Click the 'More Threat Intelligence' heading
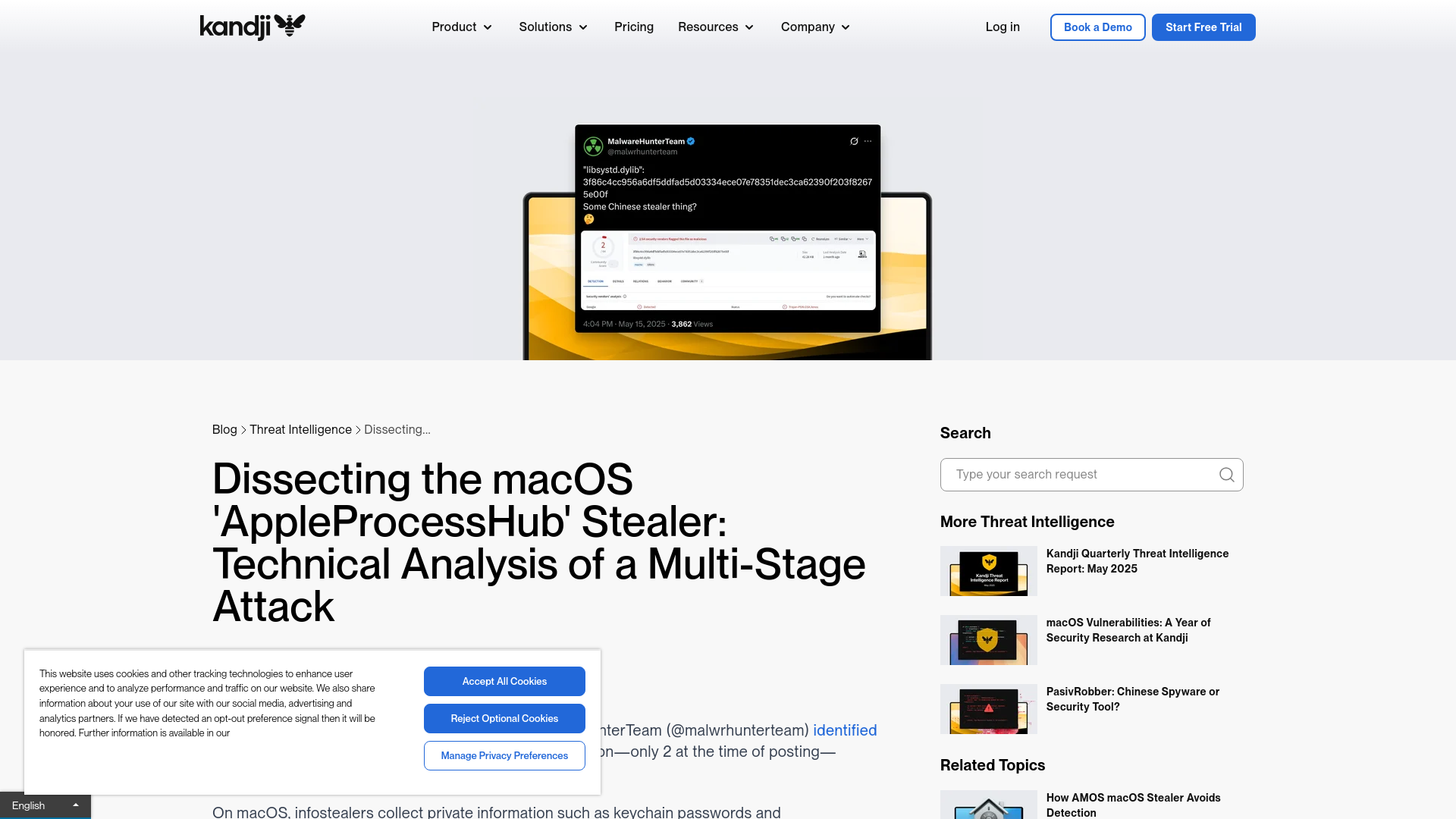The width and height of the screenshot is (1456, 819). pyautogui.click(x=1027, y=522)
